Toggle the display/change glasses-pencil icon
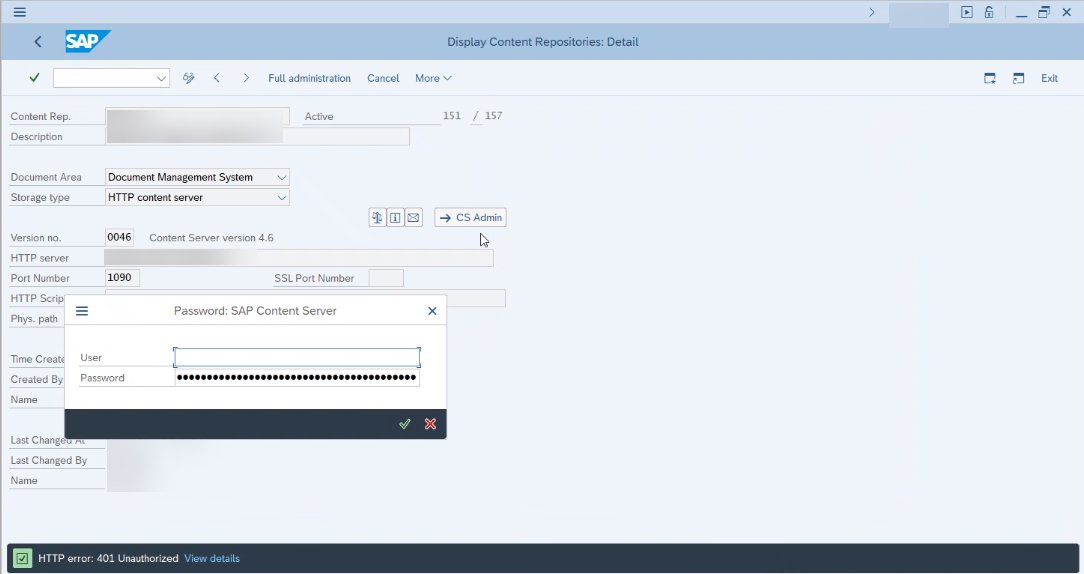Viewport: 1084px width, 574px height. 188,78
